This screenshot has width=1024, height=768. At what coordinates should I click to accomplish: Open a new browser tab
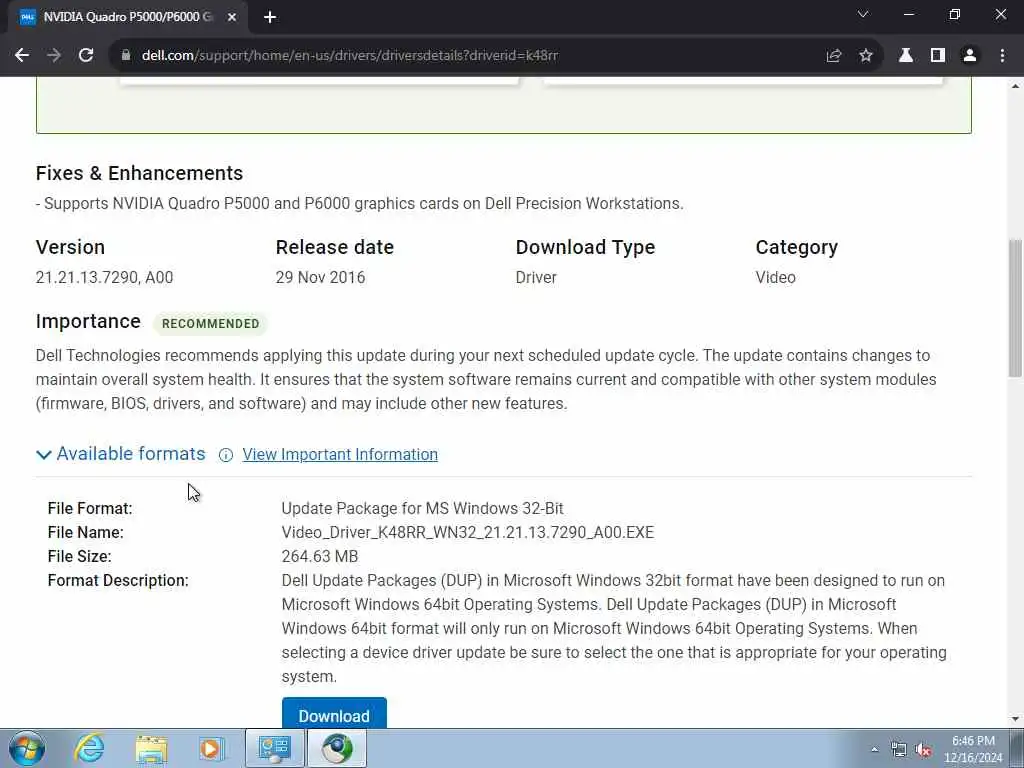pos(270,18)
